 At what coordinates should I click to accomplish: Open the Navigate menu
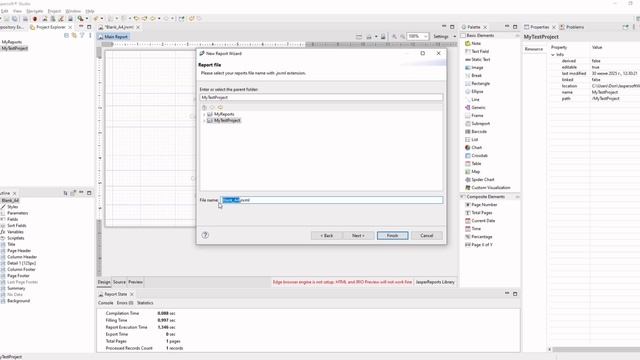click(x=35, y=11)
